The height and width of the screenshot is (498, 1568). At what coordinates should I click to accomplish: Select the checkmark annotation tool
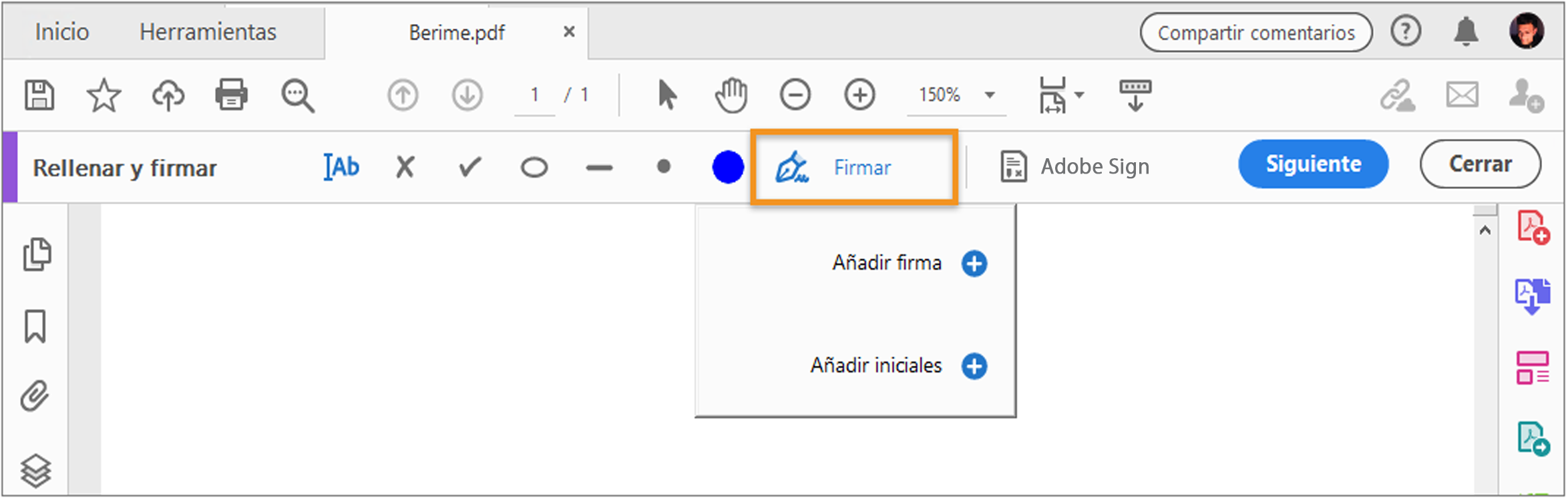[x=468, y=166]
